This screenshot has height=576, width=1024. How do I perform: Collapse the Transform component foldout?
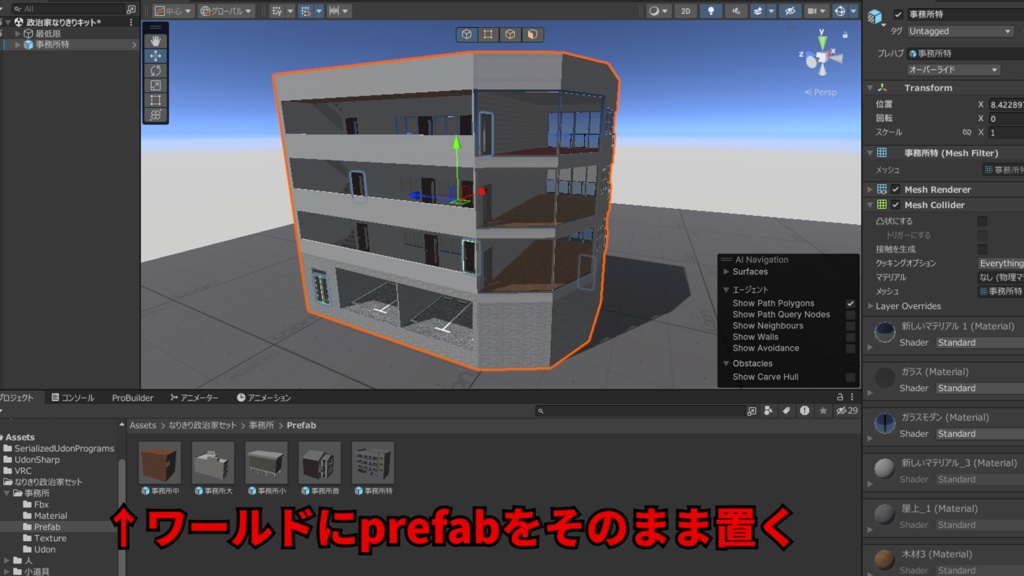[870, 88]
